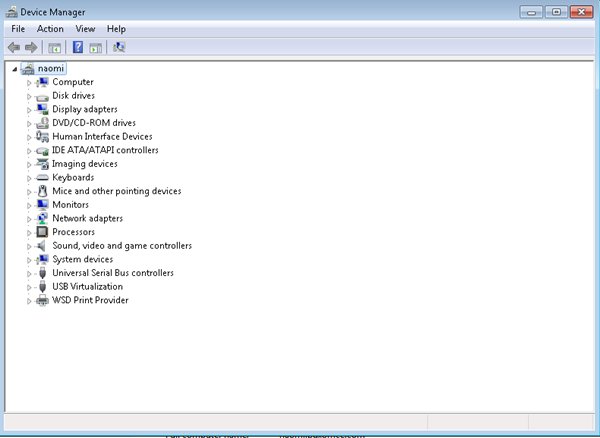Click the Forward arrow toolbar icon
Image resolution: width=600 pixels, height=438 pixels.
tap(31, 47)
